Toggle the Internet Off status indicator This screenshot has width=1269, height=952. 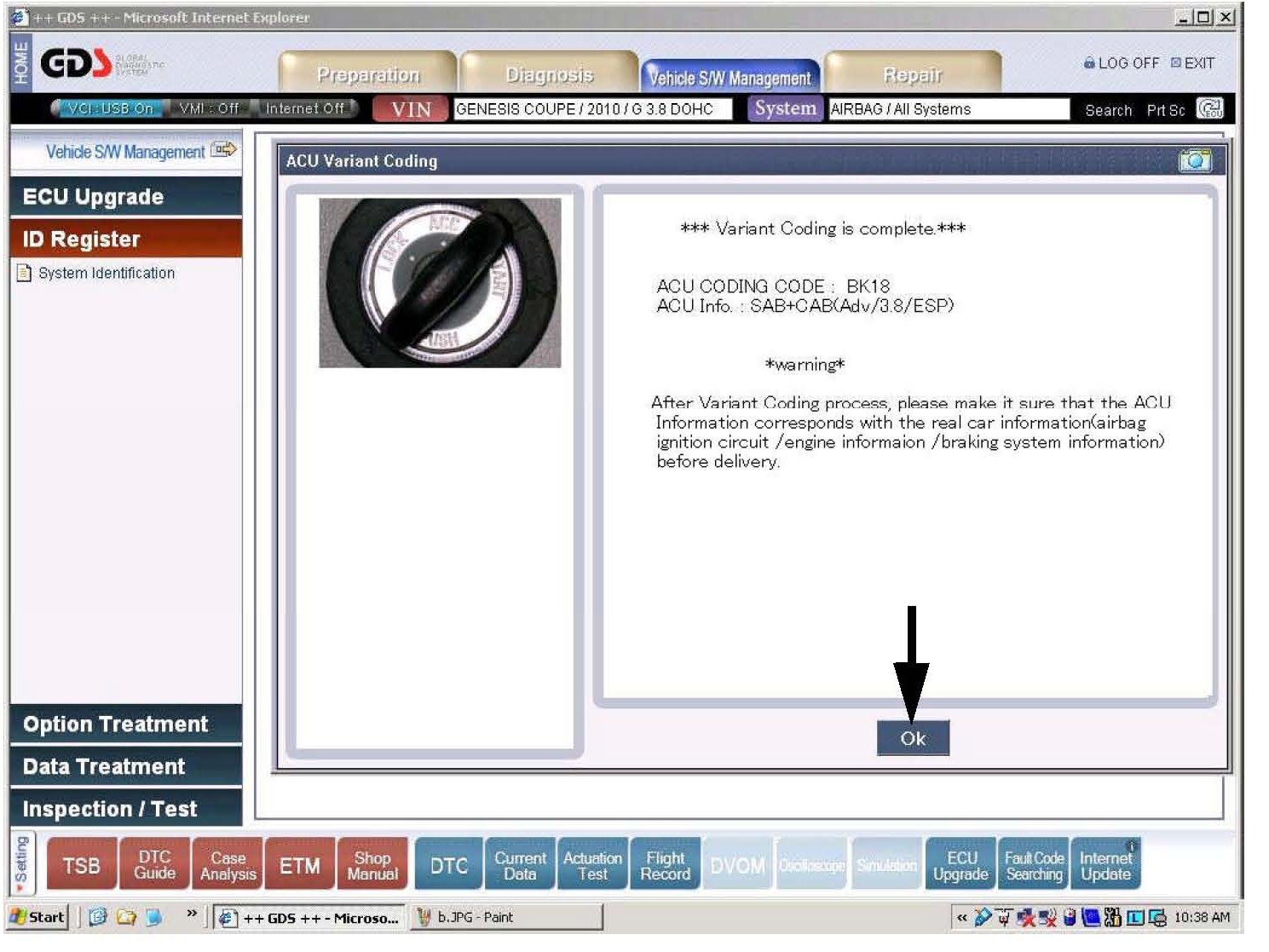click(x=304, y=108)
